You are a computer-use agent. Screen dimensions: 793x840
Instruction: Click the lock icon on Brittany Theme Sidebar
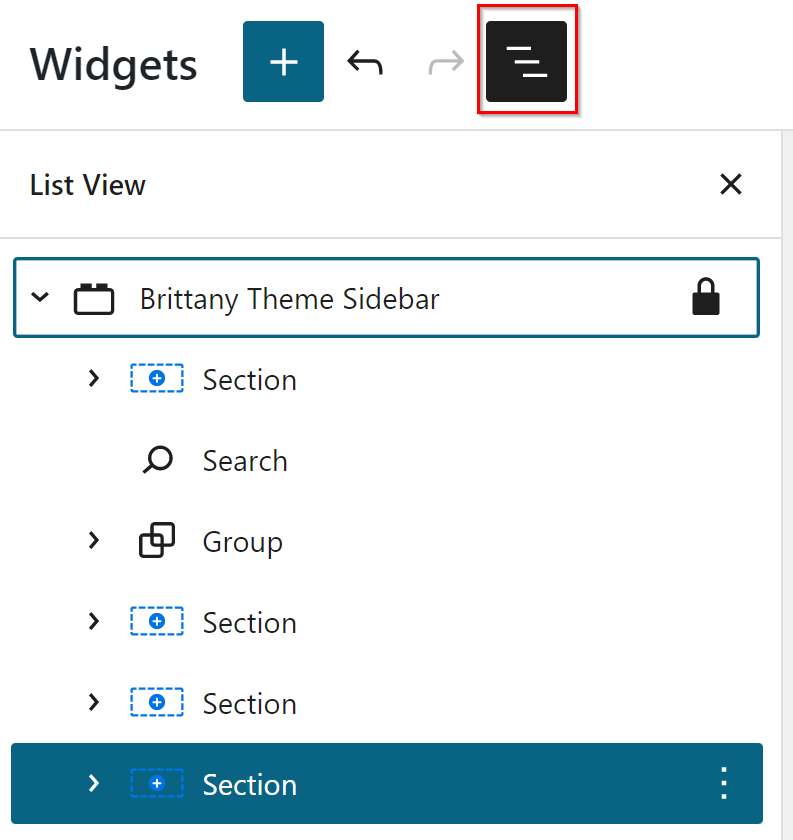coord(706,298)
